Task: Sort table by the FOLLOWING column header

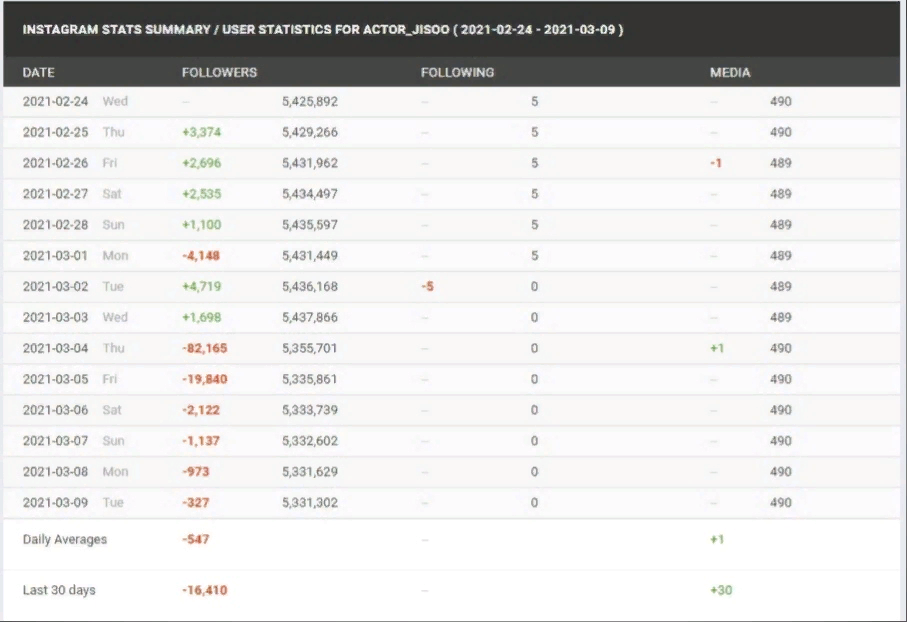Action: point(459,72)
